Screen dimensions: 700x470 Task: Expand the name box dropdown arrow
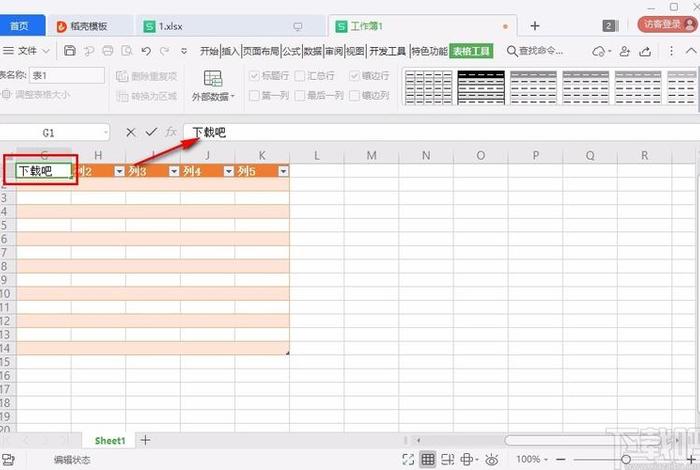tap(105, 133)
